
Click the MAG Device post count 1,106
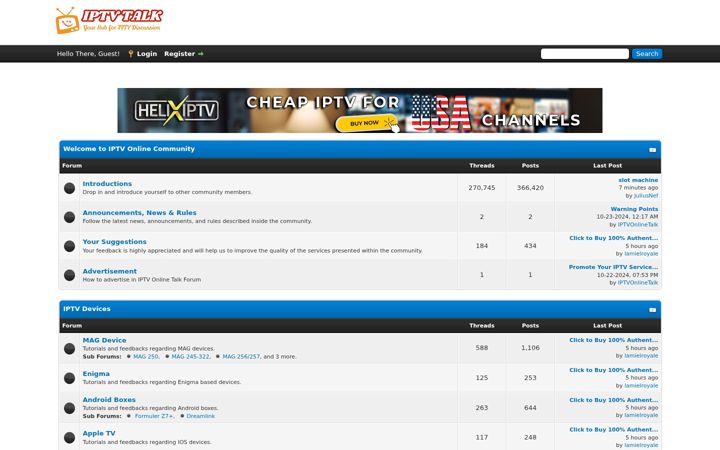coord(530,348)
